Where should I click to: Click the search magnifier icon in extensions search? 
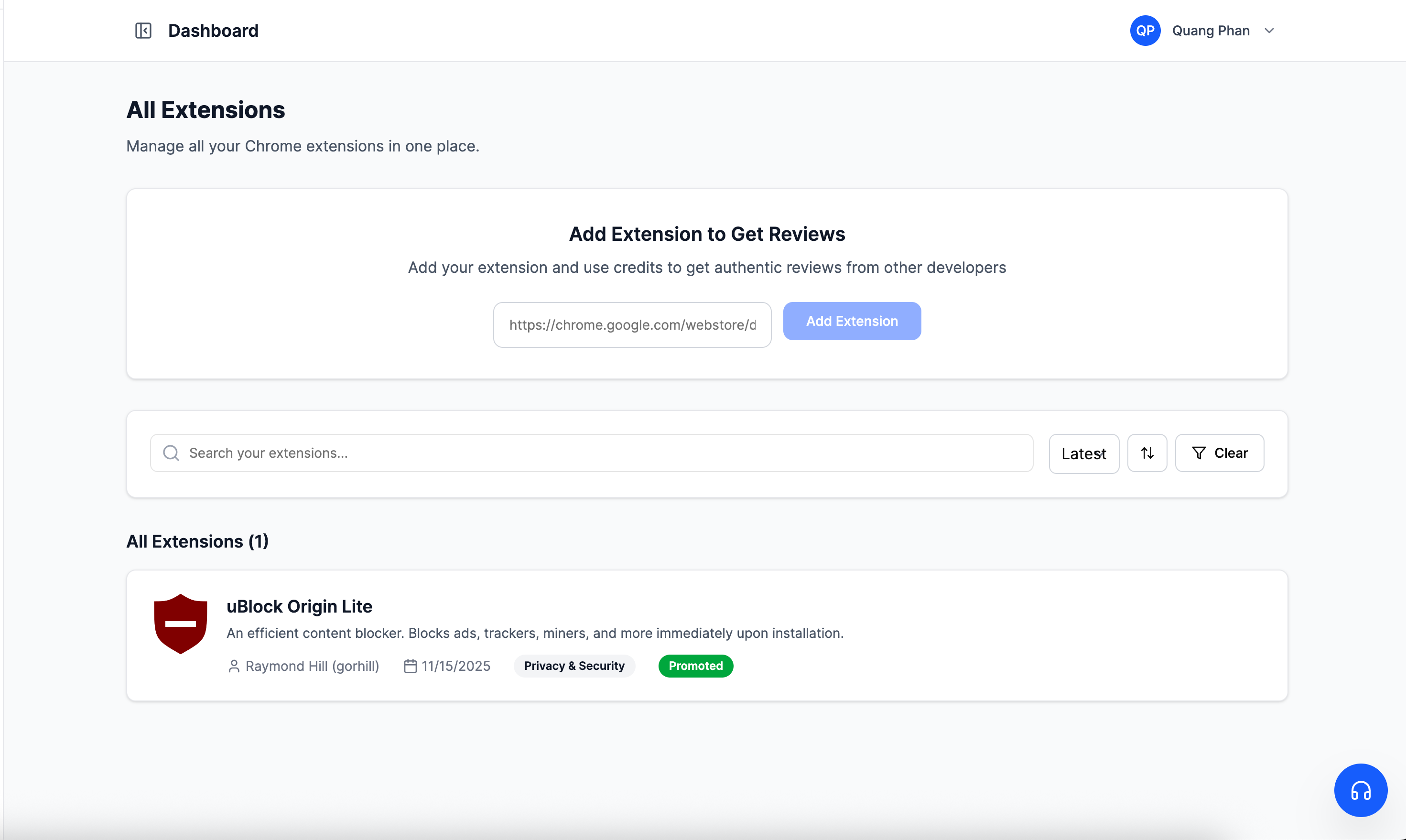[x=171, y=453]
